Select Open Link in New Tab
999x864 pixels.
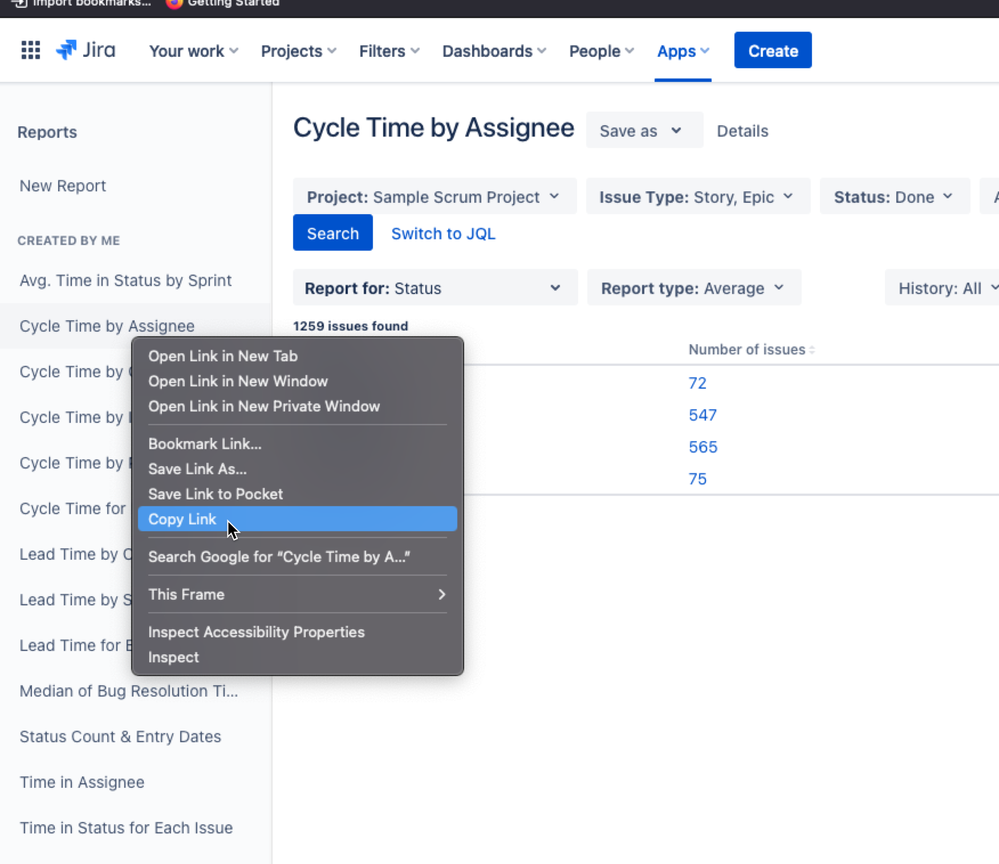tap(297, 356)
